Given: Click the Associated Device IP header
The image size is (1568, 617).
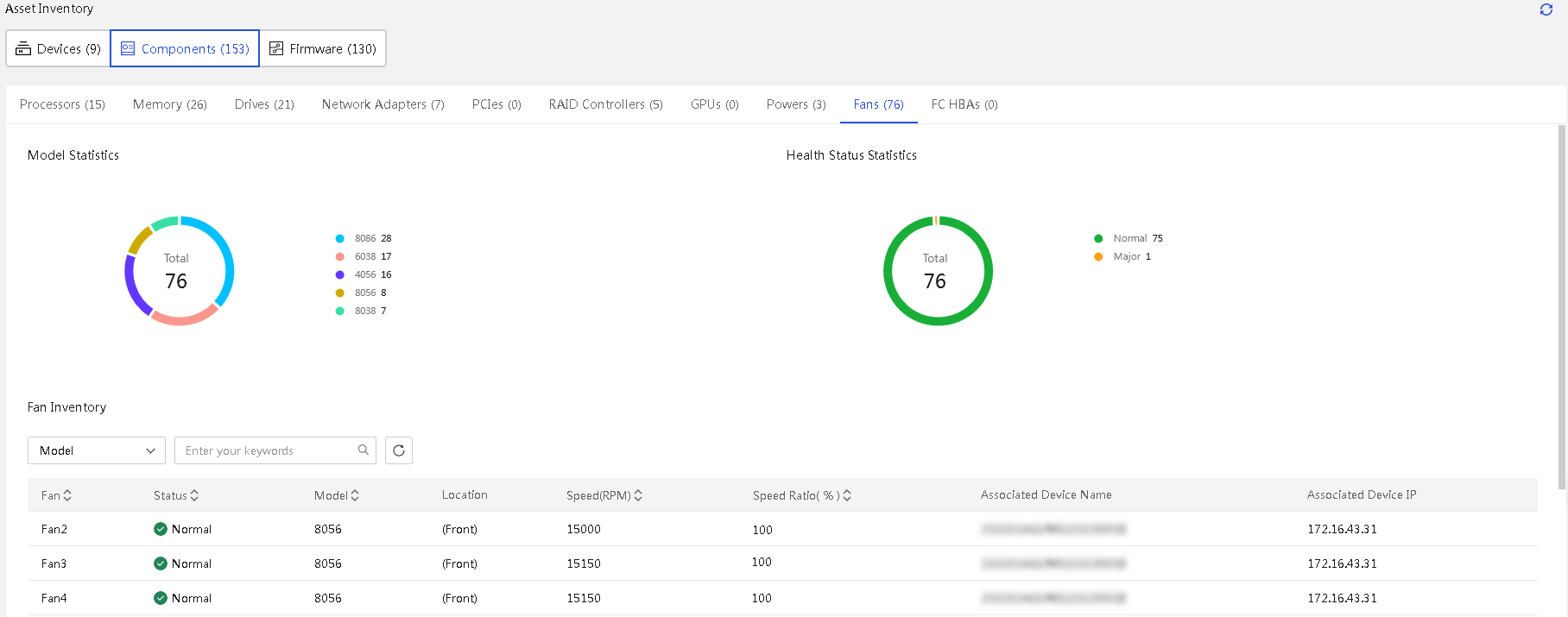Looking at the screenshot, I should tap(1362, 494).
